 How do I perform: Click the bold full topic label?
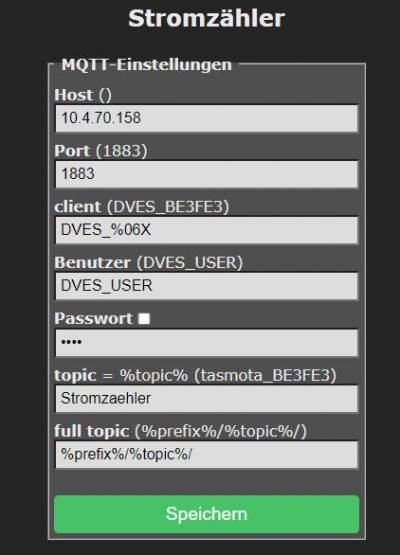91,431
